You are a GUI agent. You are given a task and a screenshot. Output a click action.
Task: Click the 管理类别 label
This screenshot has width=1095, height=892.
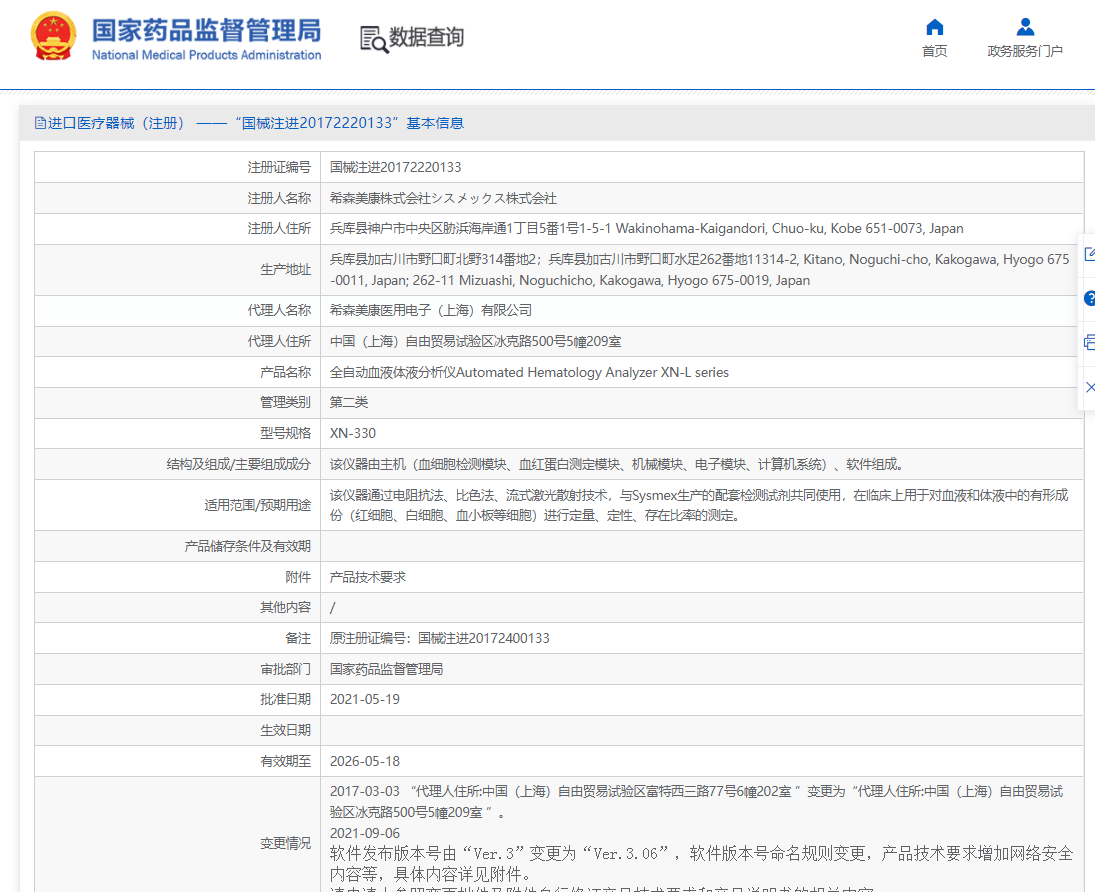click(286, 402)
